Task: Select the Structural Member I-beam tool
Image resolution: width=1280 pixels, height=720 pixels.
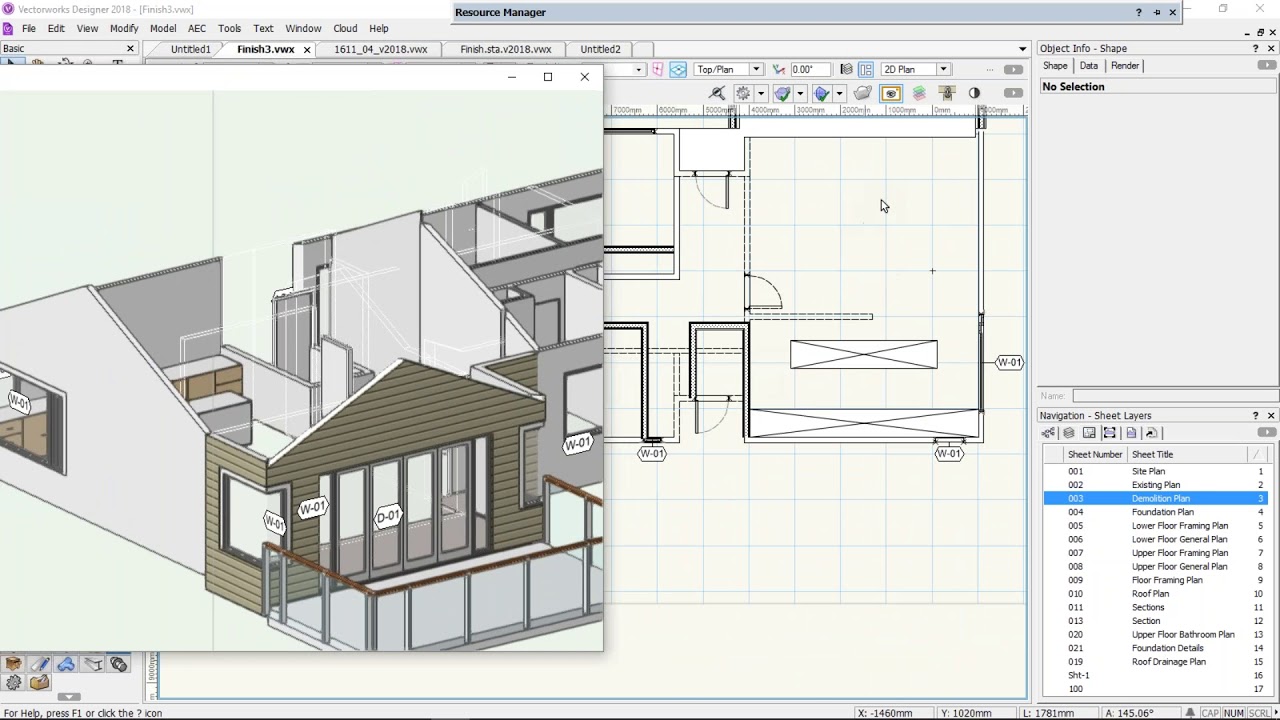Action: (91, 664)
